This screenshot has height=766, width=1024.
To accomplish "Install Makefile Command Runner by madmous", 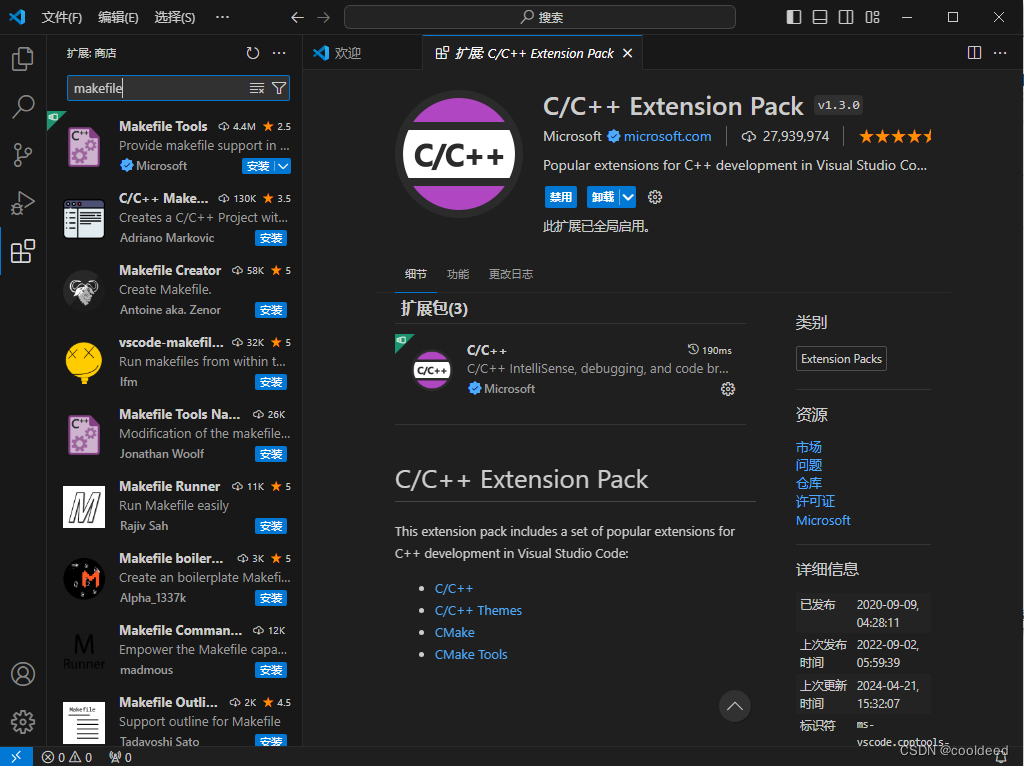I will pyautogui.click(x=271, y=670).
